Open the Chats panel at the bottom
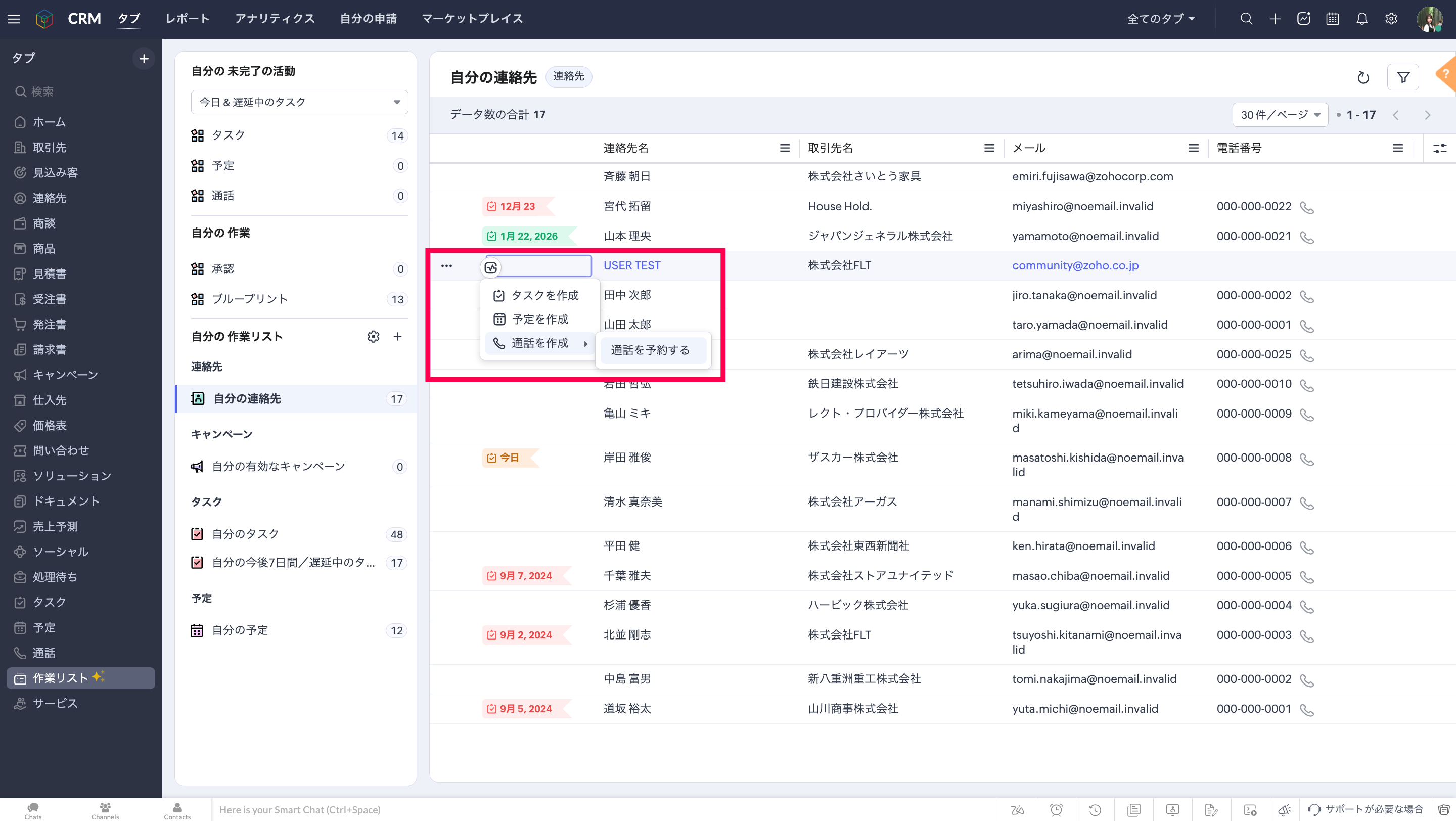1456x821 pixels. (33, 810)
